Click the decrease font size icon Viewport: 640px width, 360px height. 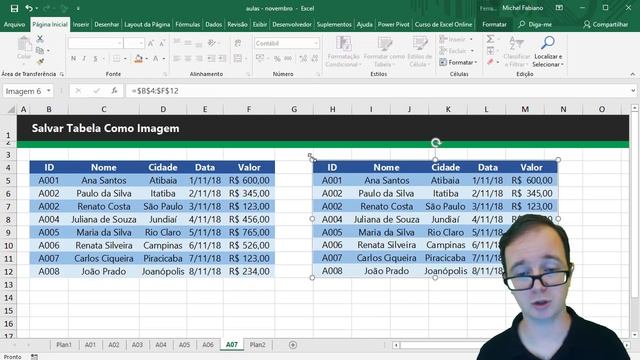(162, 43)
